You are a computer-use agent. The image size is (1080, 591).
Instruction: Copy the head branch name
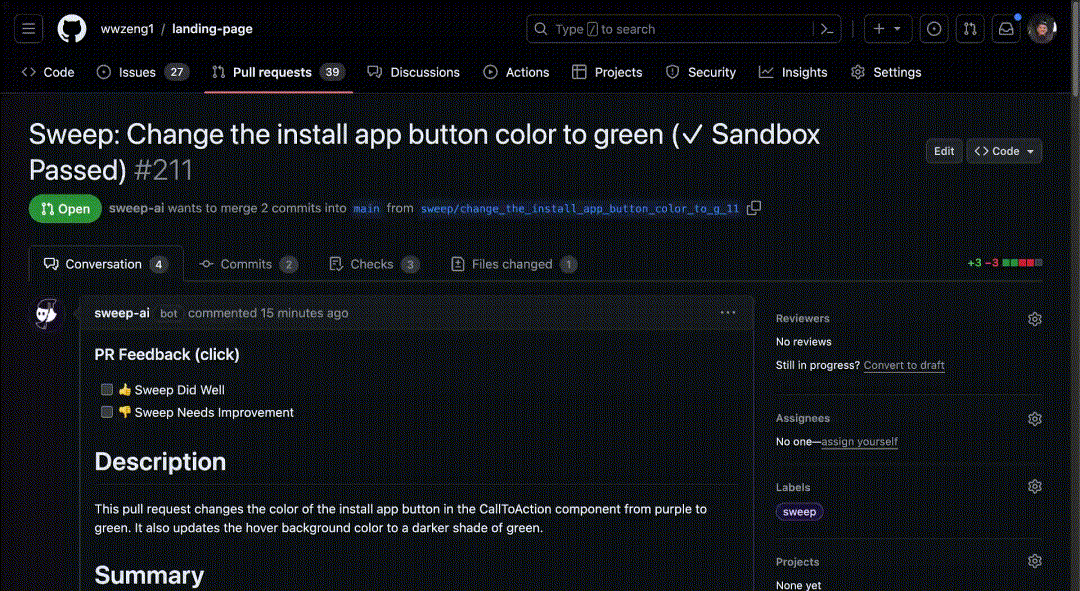click(x=754, y=208)
